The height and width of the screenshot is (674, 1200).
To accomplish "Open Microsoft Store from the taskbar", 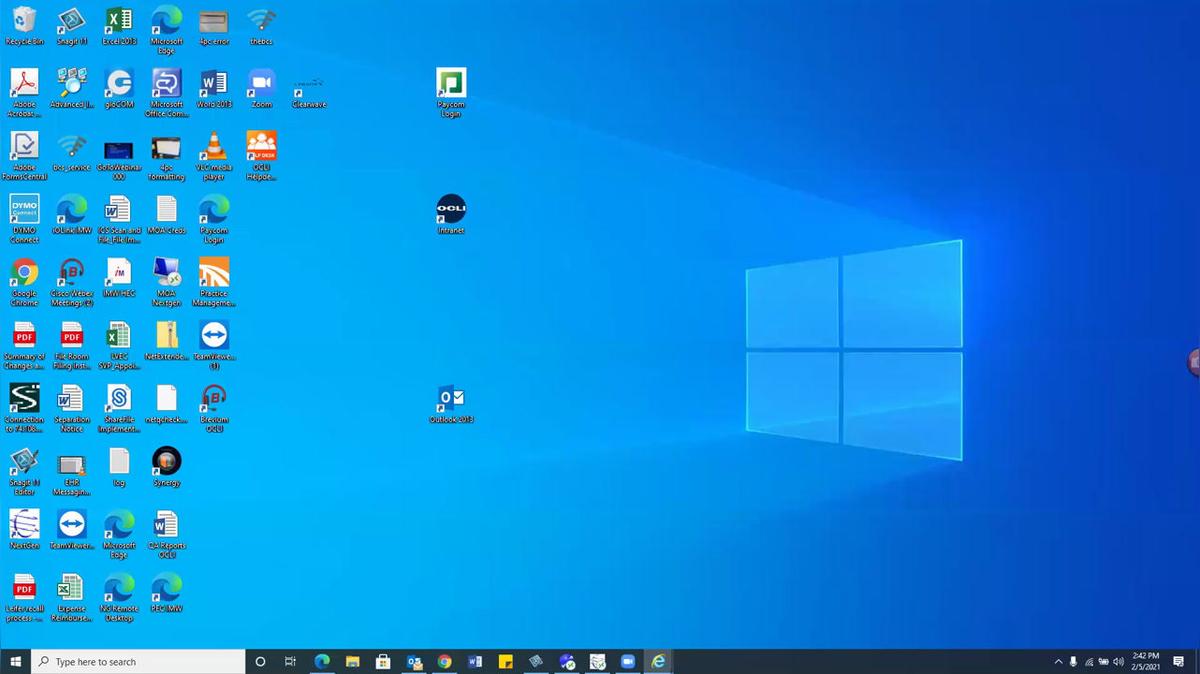I will 382,662.
